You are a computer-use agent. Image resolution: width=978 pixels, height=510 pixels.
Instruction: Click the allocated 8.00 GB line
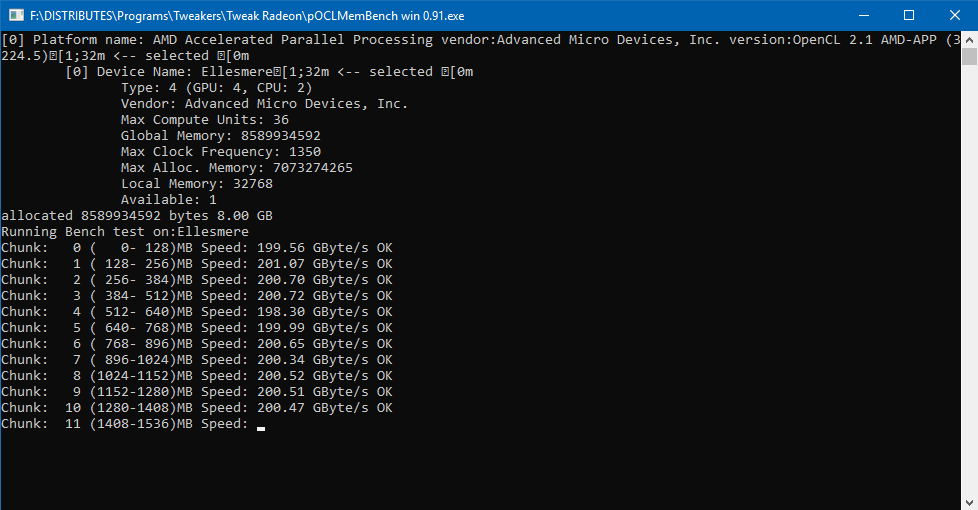point(137,216)
